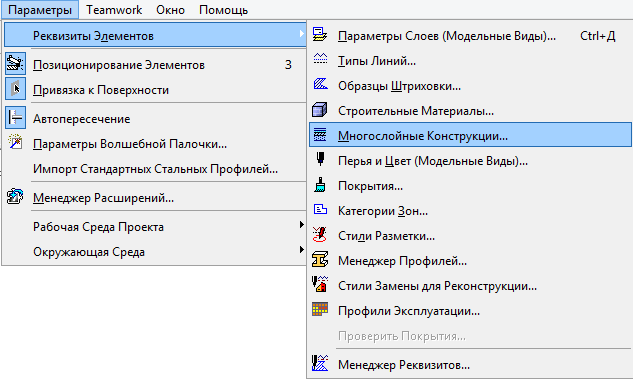Open Многослойные Конструкции entry
Image resolution: width=636 pixels, height=383 pixels.
pos(470,135)
